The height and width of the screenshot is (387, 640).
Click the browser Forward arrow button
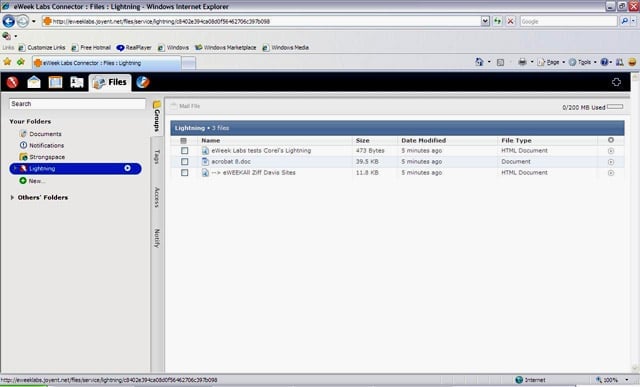coord(23,21)
